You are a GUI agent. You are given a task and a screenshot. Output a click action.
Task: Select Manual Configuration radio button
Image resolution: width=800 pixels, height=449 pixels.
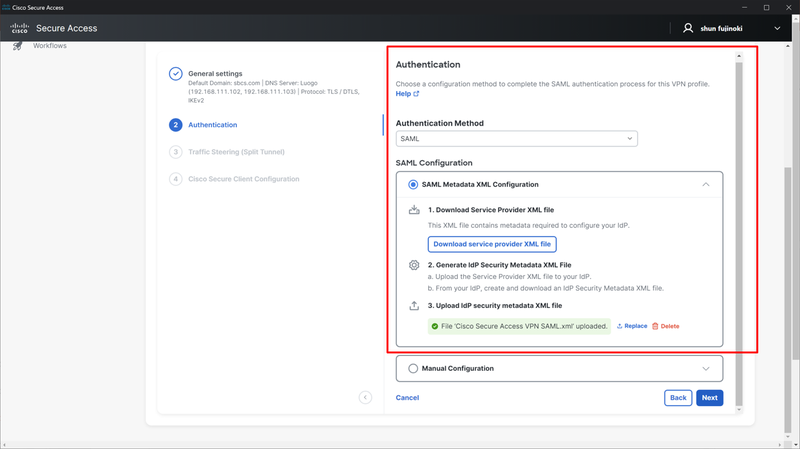point(413,368)
